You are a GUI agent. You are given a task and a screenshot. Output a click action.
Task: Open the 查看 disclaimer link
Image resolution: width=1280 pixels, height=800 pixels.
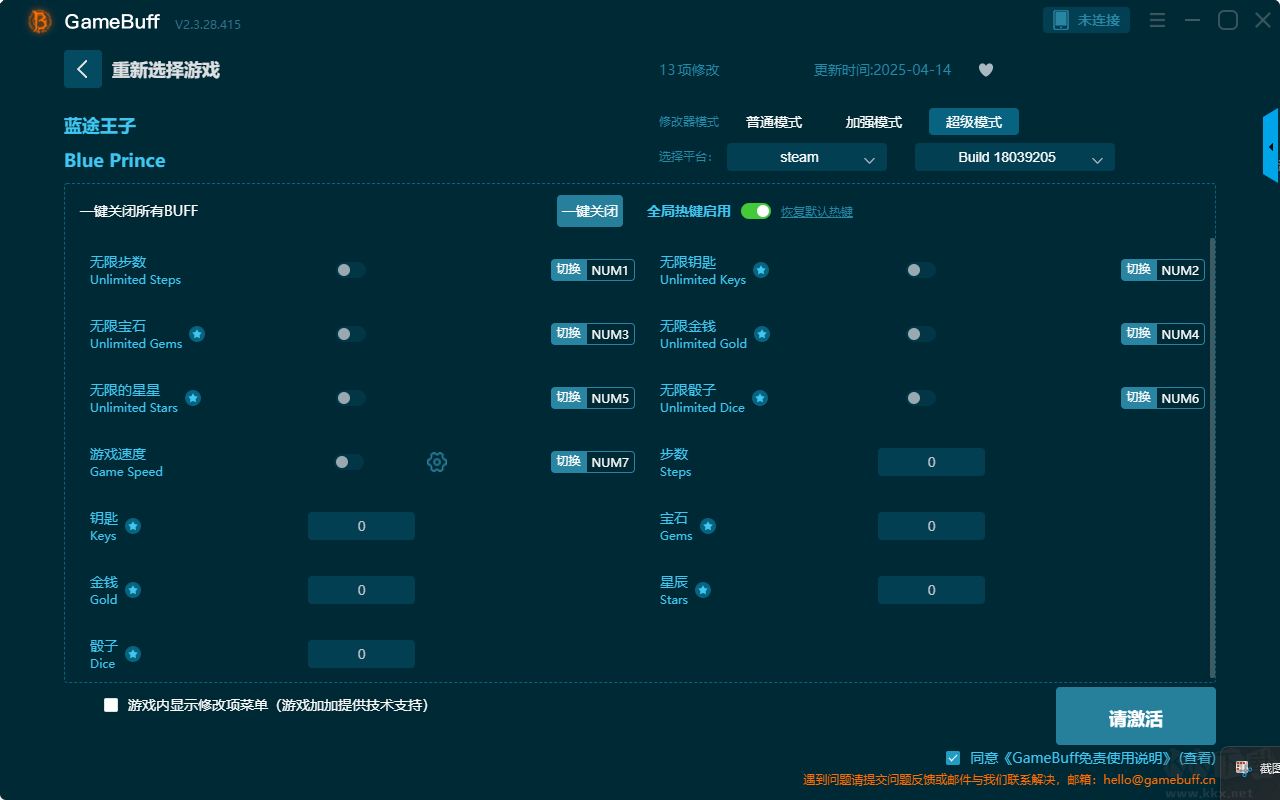click(x=1198, y=758)
